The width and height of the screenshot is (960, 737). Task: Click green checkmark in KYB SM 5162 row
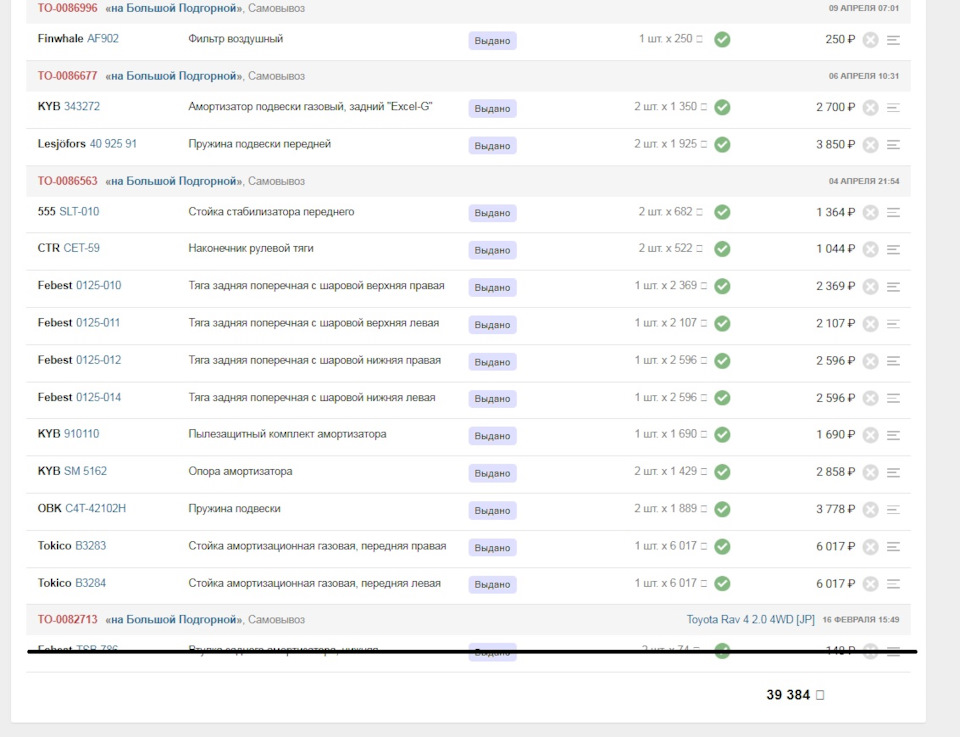point(722,472)
